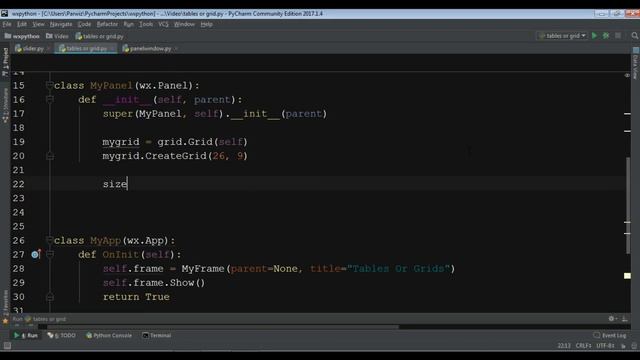Open Run panel settings gear icon

(611, 319)
